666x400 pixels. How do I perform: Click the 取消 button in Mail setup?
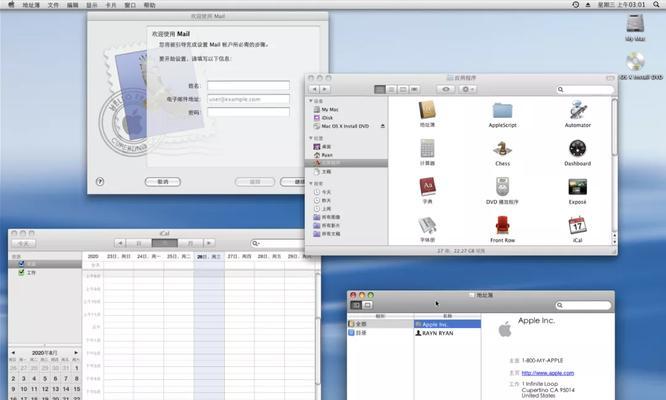[163, 182]
